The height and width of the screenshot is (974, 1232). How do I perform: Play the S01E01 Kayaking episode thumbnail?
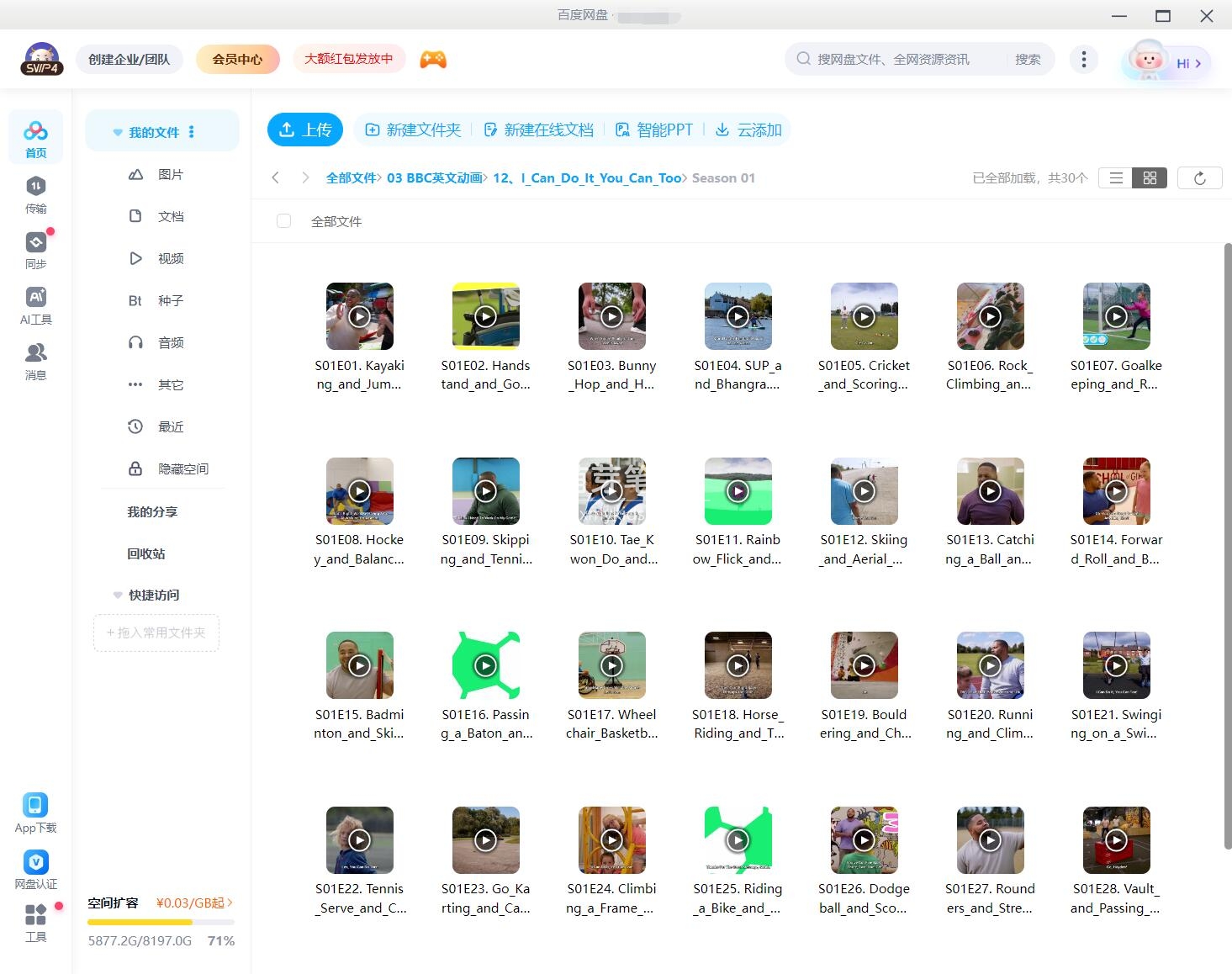coord(359,316)
